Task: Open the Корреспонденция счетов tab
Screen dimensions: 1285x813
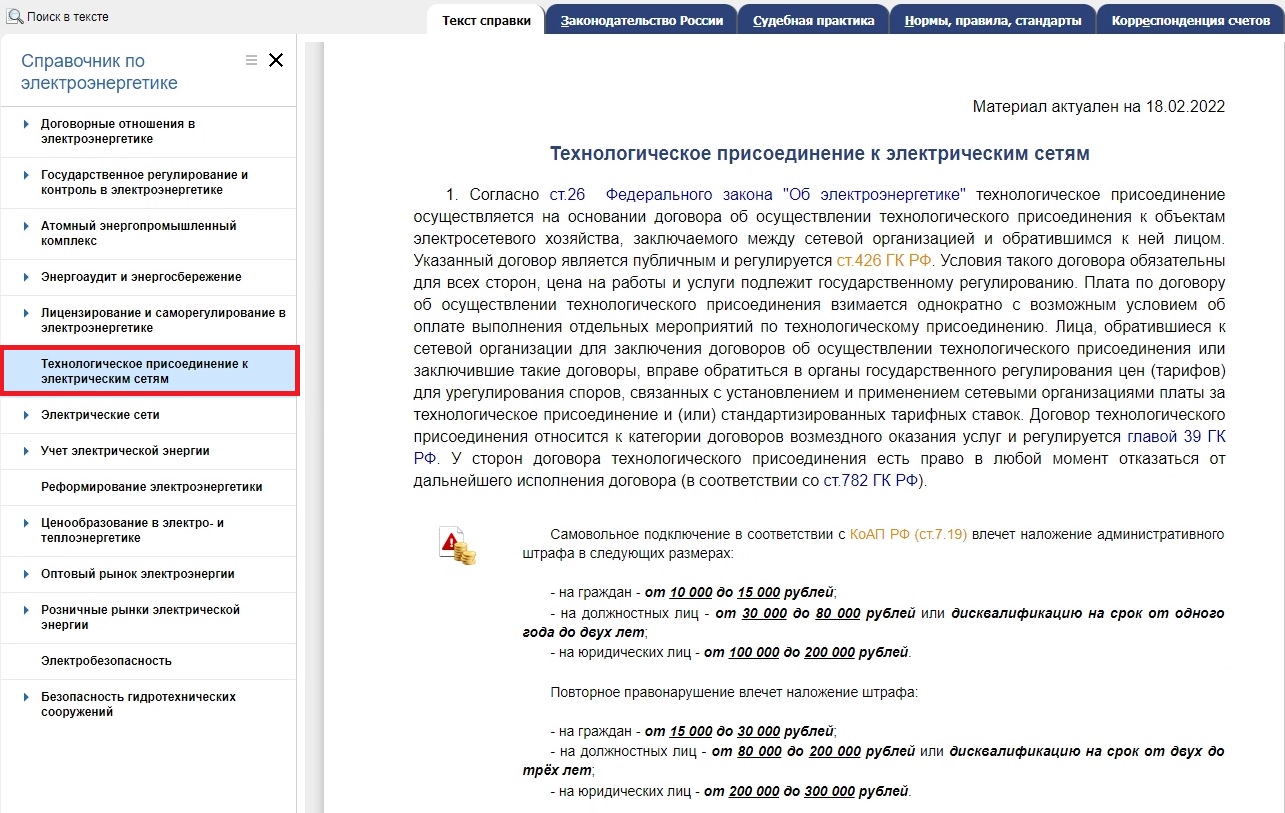Action: coord(1190,20)
